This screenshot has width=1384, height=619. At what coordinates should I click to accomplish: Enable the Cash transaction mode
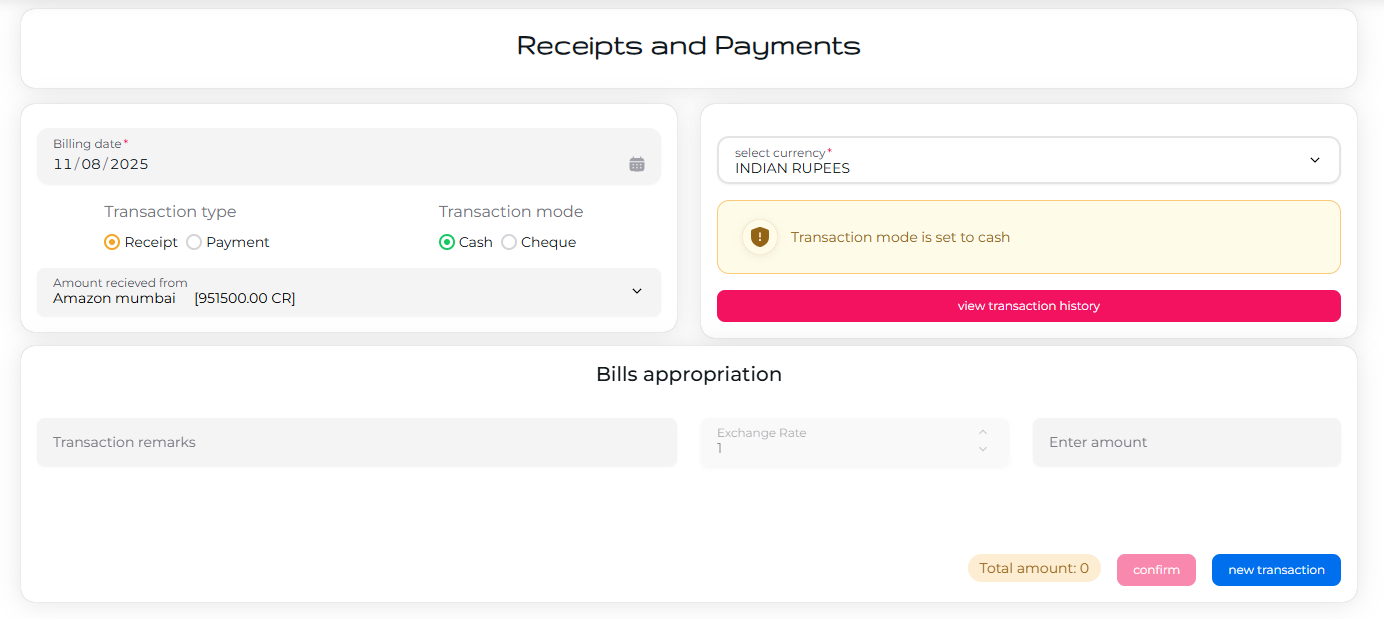[447, 241]
